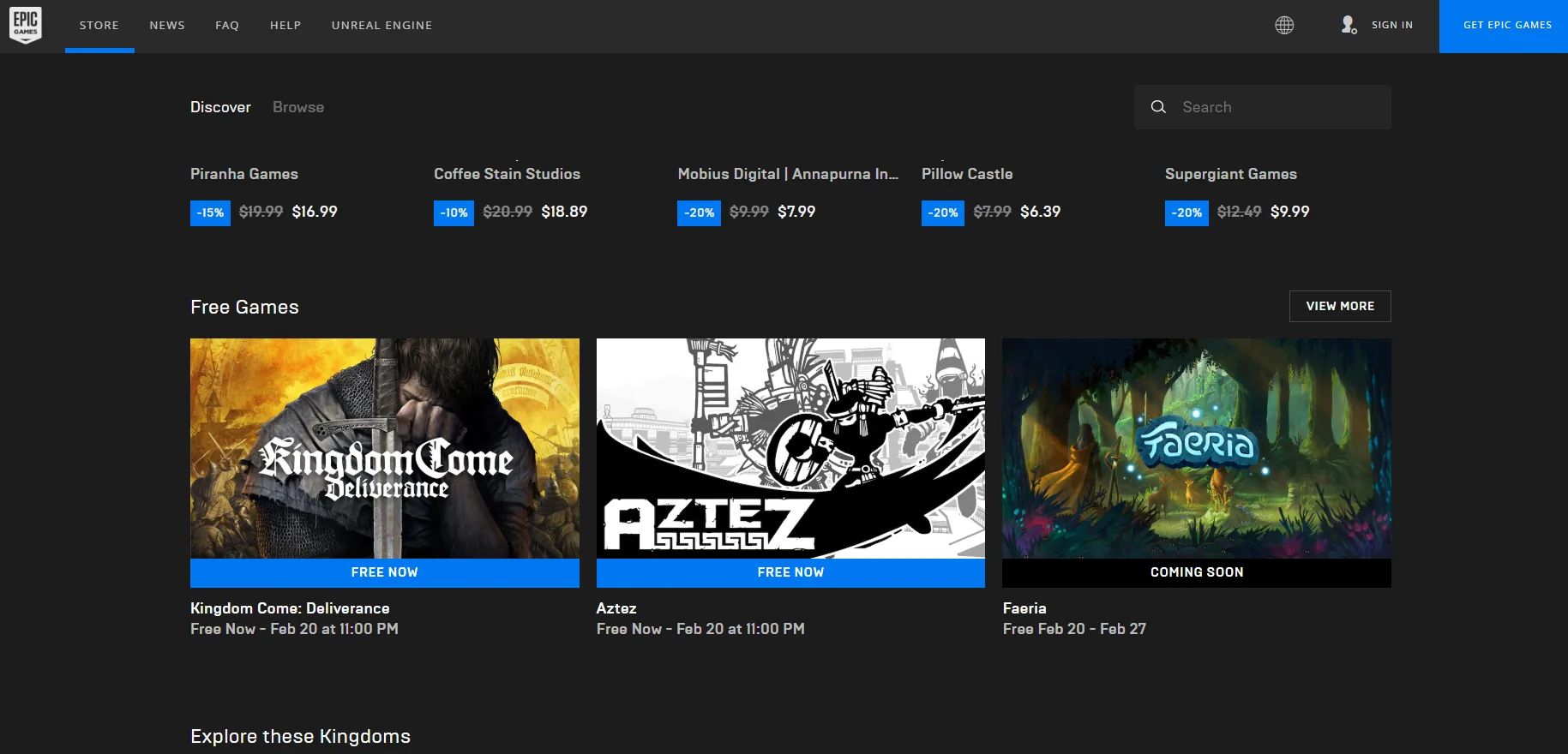Click the Get Epic Games button

tap(1504, 27)
